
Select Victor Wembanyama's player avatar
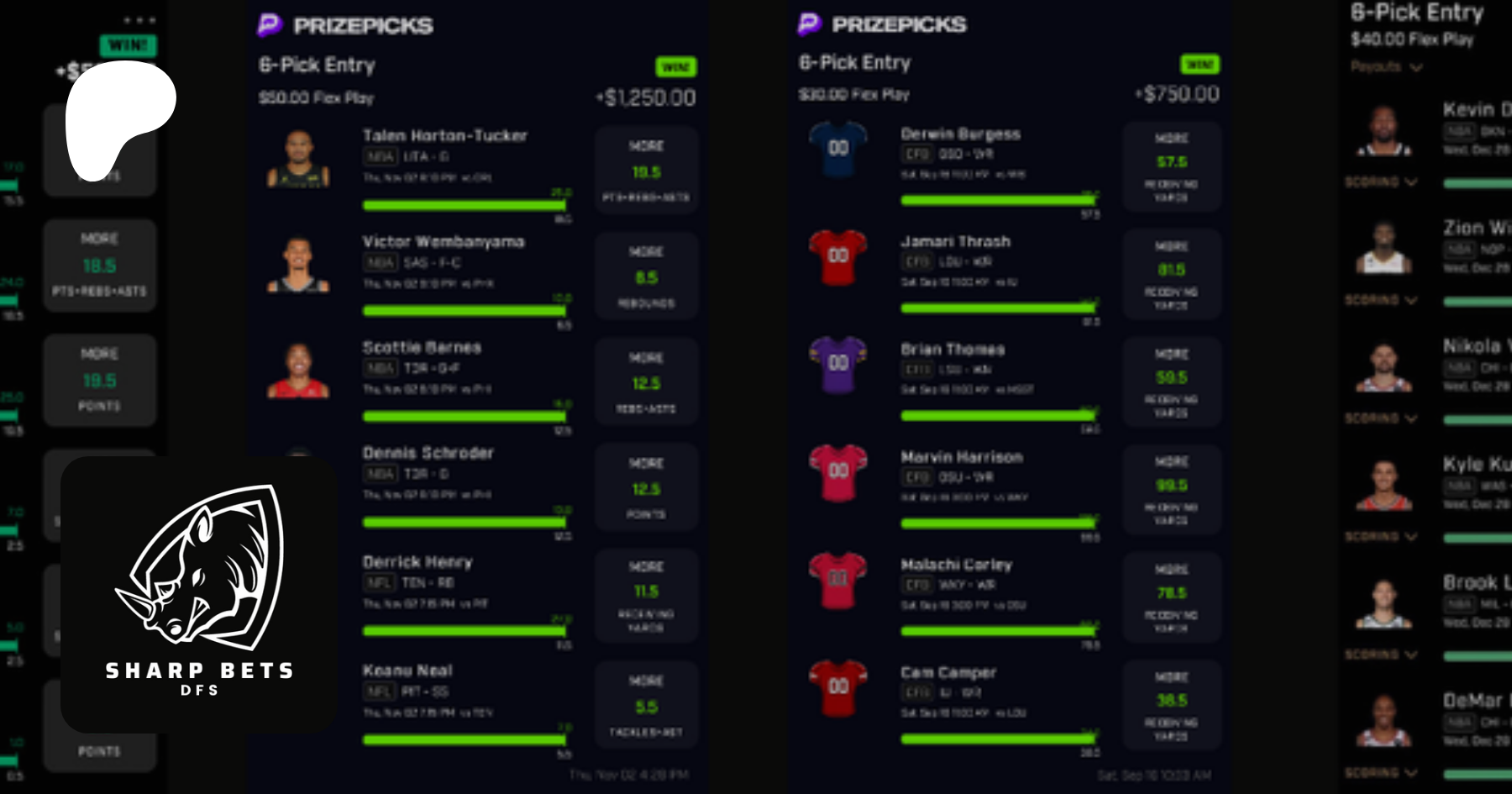coord(298,264)
